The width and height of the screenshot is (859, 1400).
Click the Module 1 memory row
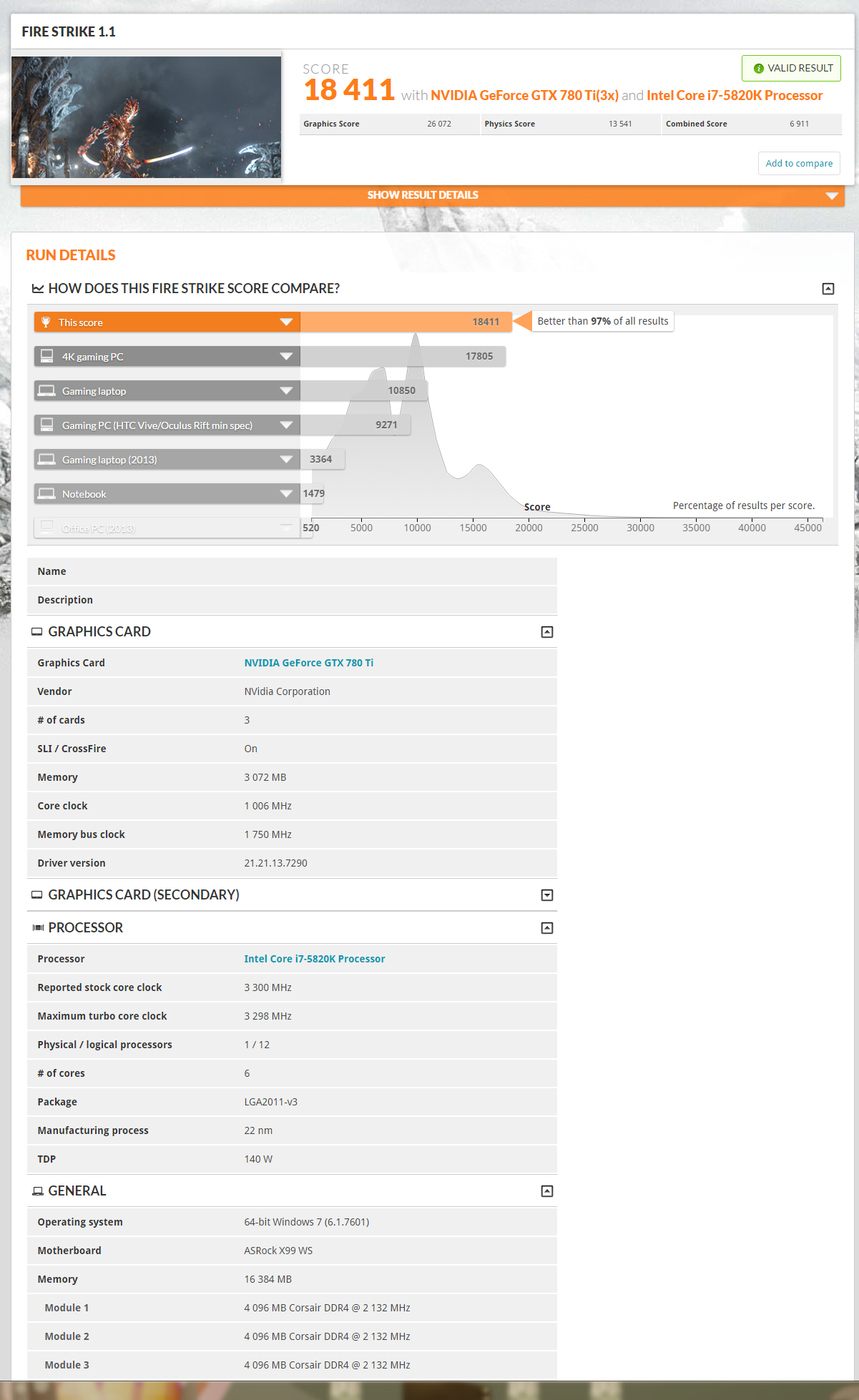coord(292,1308)
